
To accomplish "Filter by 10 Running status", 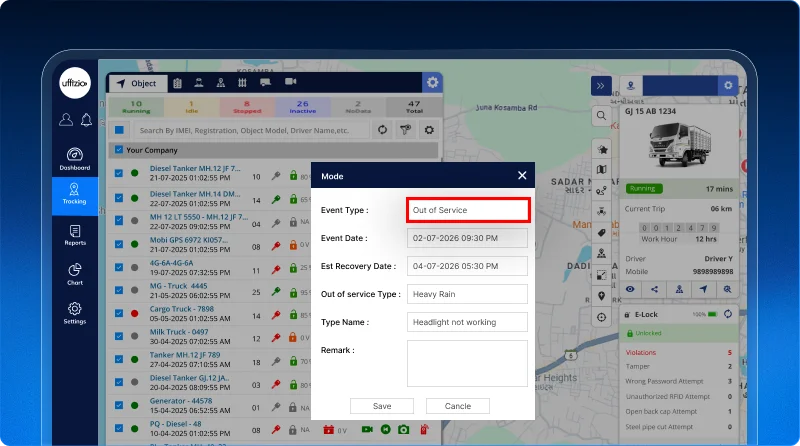I will (x=136, y=107).
